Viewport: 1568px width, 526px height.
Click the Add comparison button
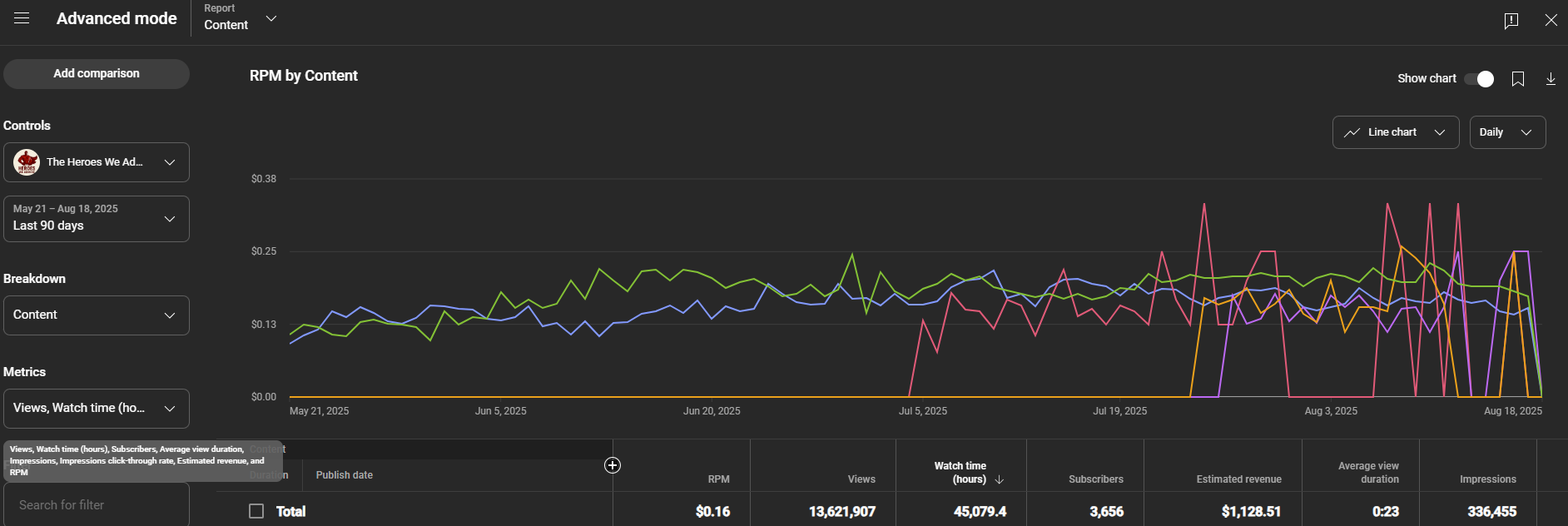click(x=97, y=74)
